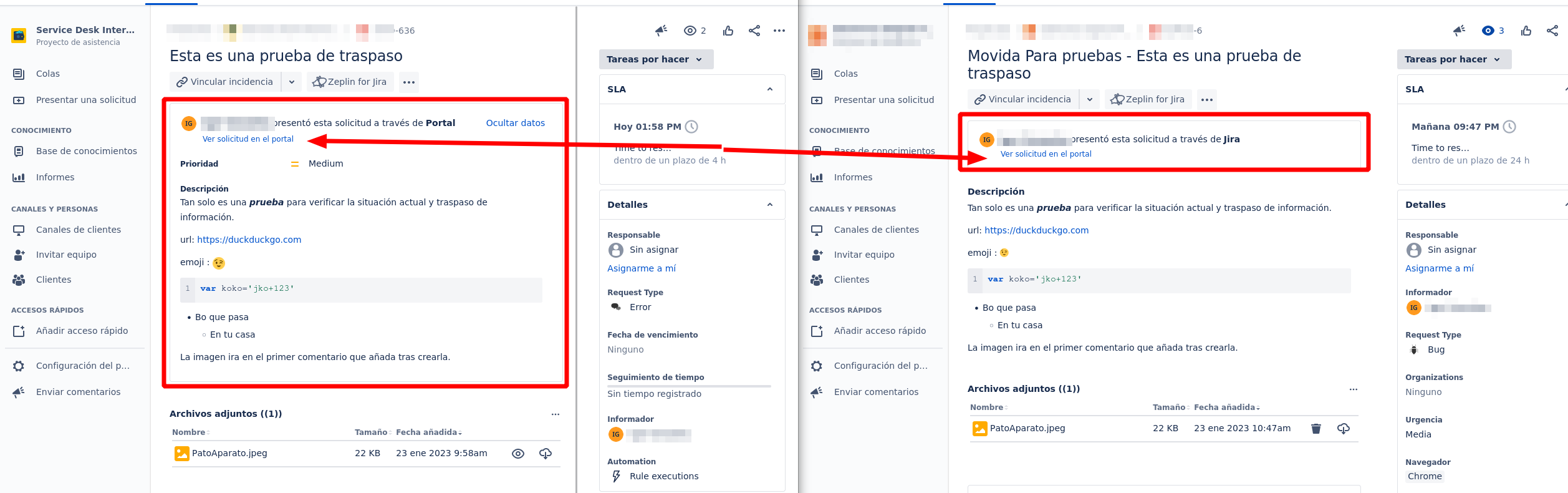The width and height of the screenshot is (1568, 493).
Task: Download PatoAparato.jpeg cloud icon in left window
Action: pos(546,454)
